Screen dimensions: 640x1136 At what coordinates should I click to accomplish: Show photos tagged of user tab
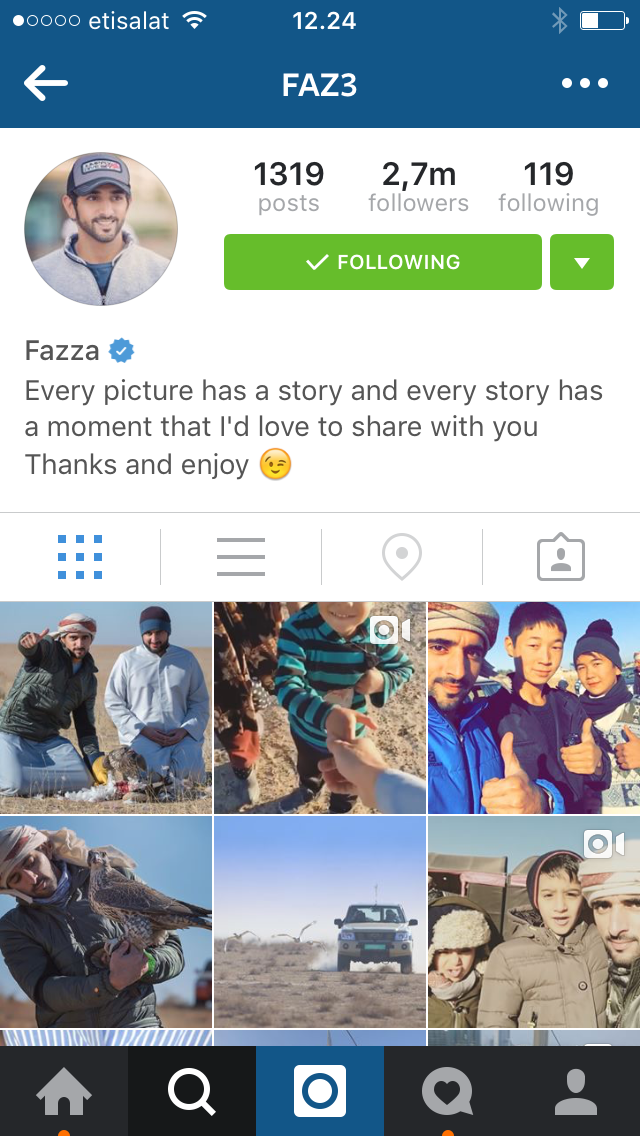pos(561,556)
